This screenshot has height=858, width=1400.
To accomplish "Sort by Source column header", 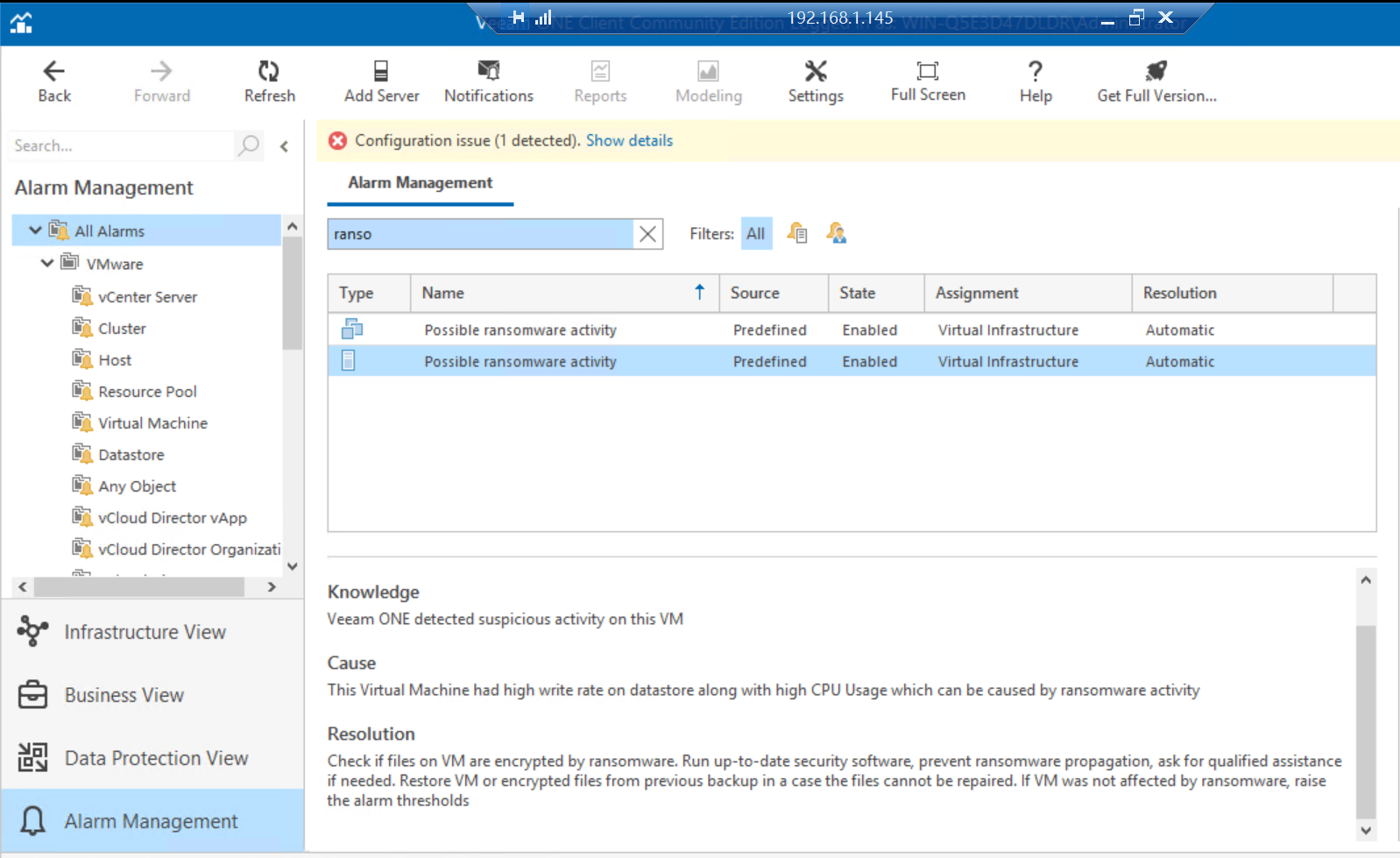I will point(774,293).
